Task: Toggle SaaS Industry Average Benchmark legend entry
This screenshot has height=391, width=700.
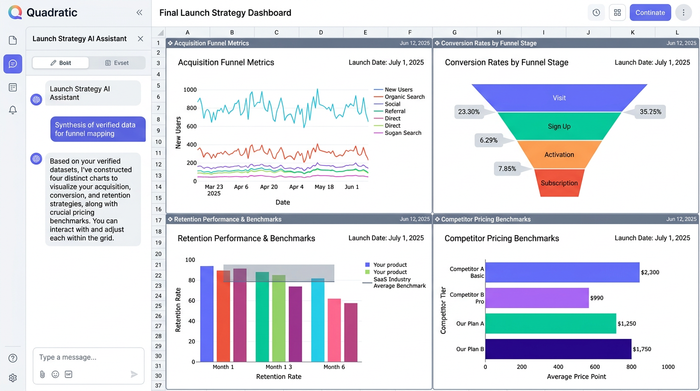Action: point(395,283)
